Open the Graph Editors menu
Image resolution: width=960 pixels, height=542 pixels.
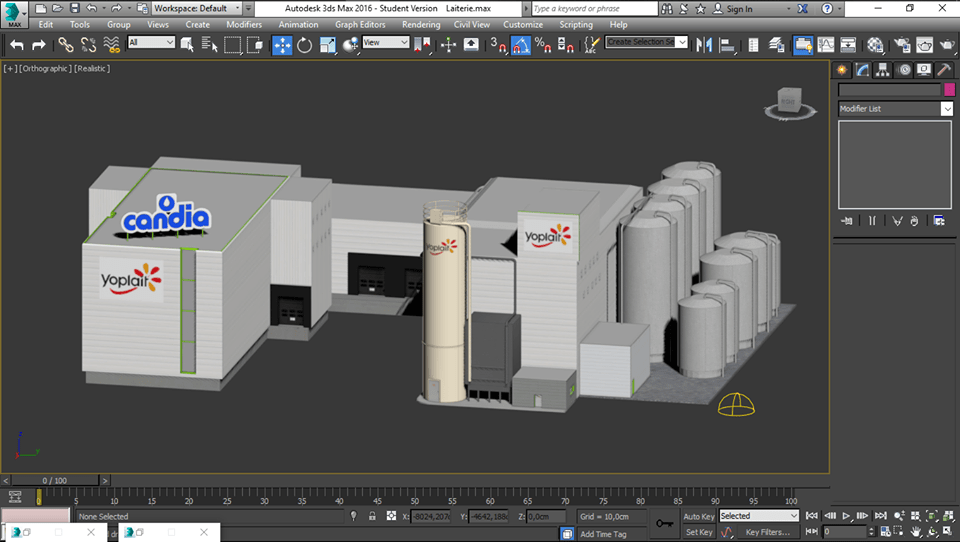click(360, 24)
